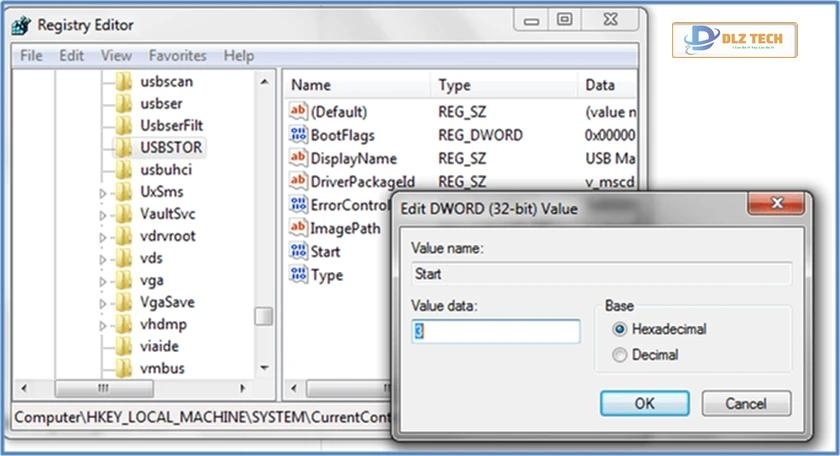Select the USBSTOR folder icon

(124, 147)
